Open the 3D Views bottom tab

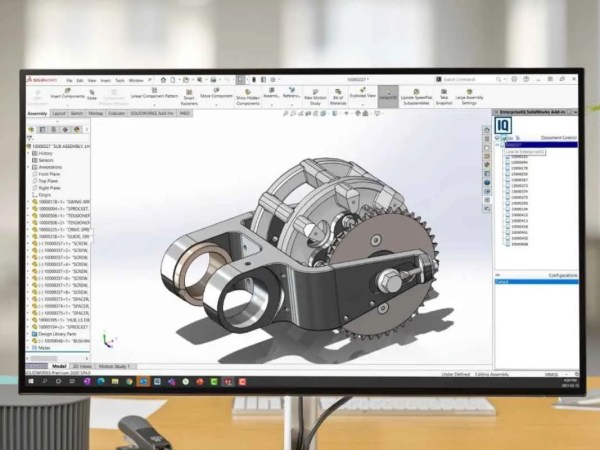82,366
